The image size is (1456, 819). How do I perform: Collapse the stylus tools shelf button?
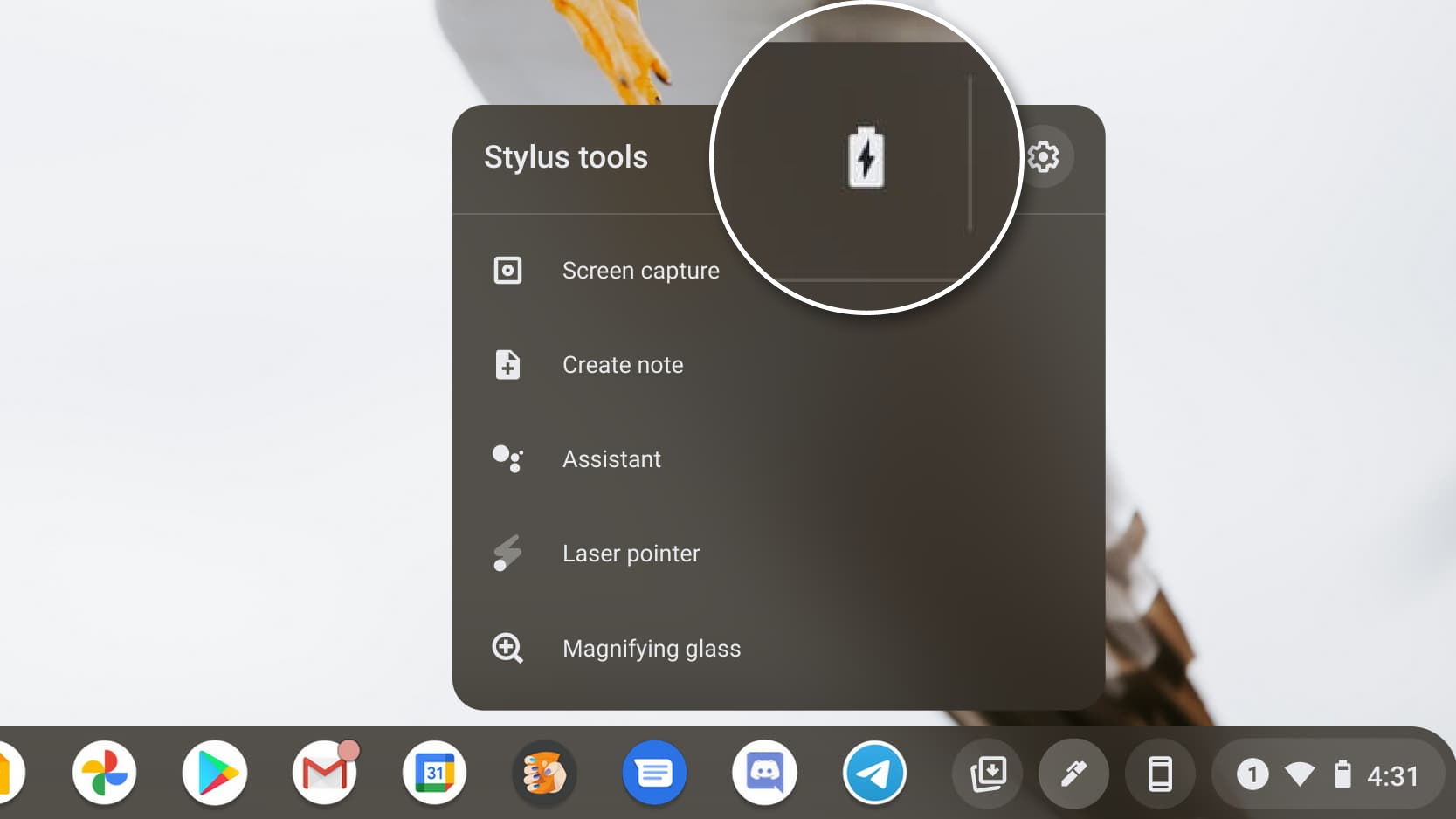(x=1073, y=774)
